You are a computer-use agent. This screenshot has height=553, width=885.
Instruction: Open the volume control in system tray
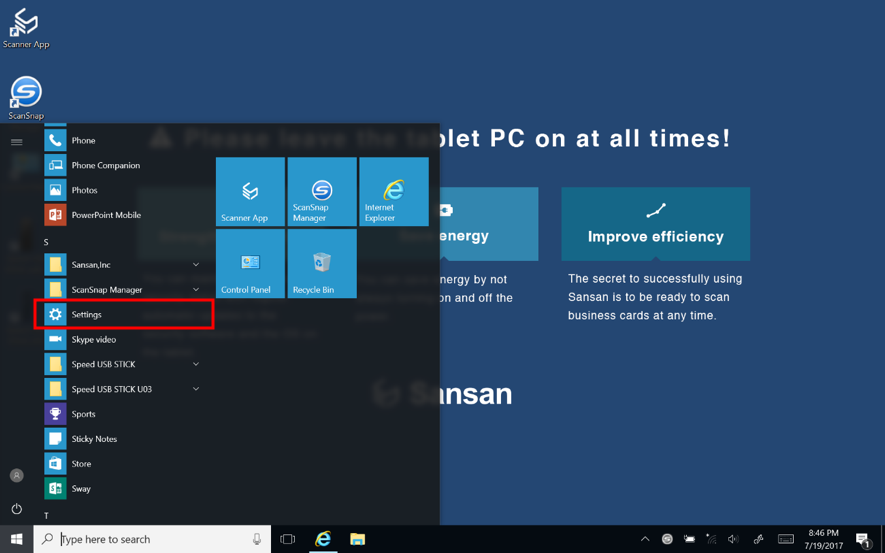tap(733, 539)
